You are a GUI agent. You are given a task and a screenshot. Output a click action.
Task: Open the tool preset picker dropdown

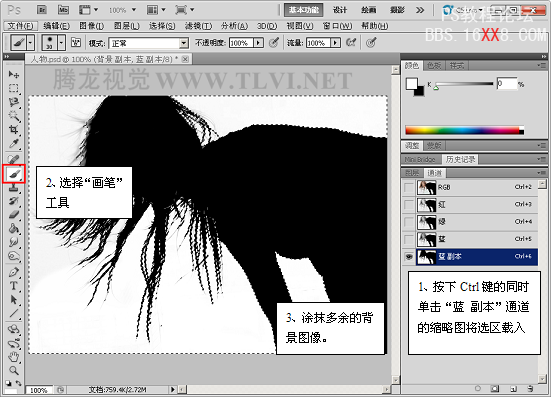(x=31, y=43)
